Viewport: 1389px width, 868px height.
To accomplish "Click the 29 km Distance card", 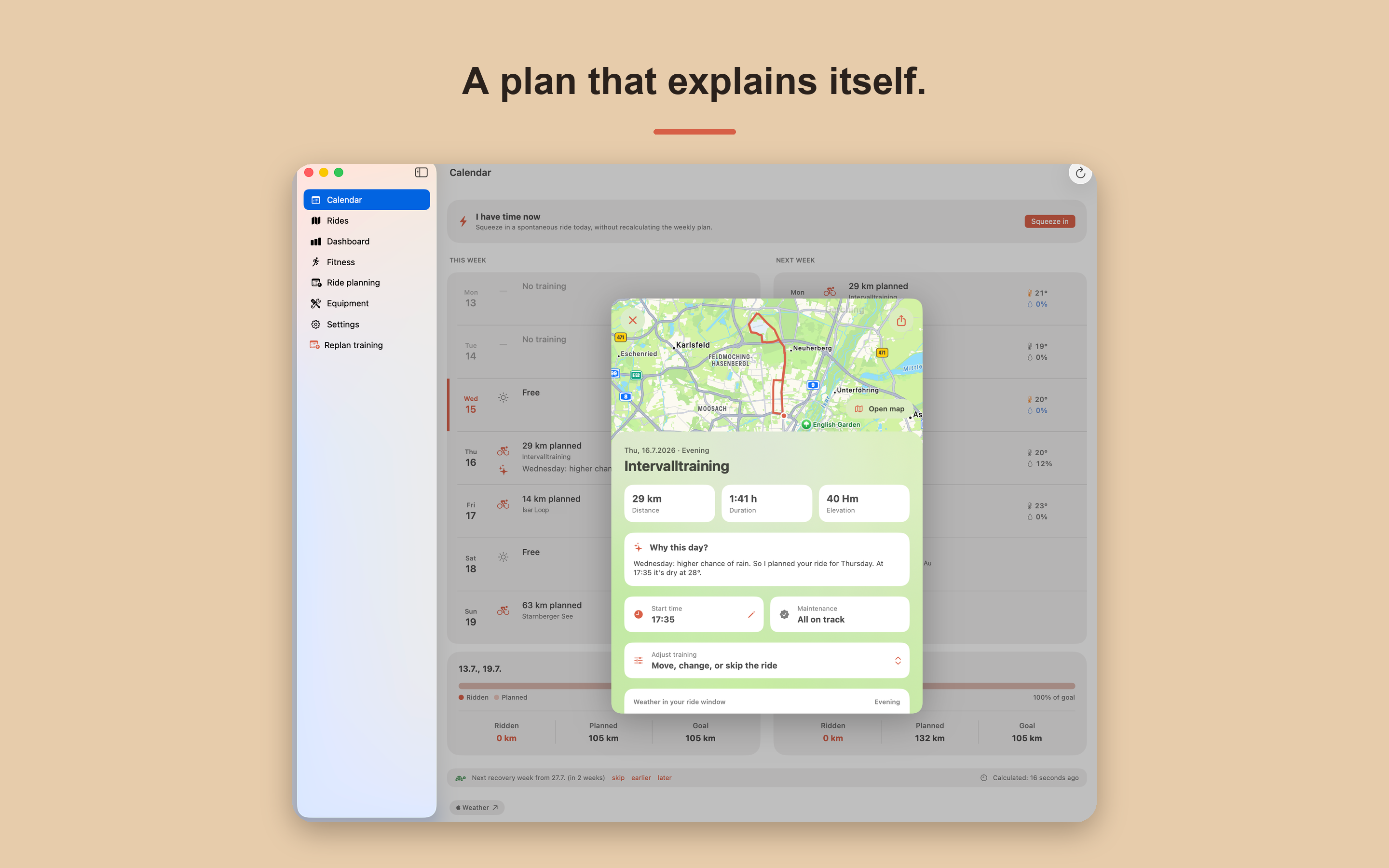I will click(x=669, y=503).
